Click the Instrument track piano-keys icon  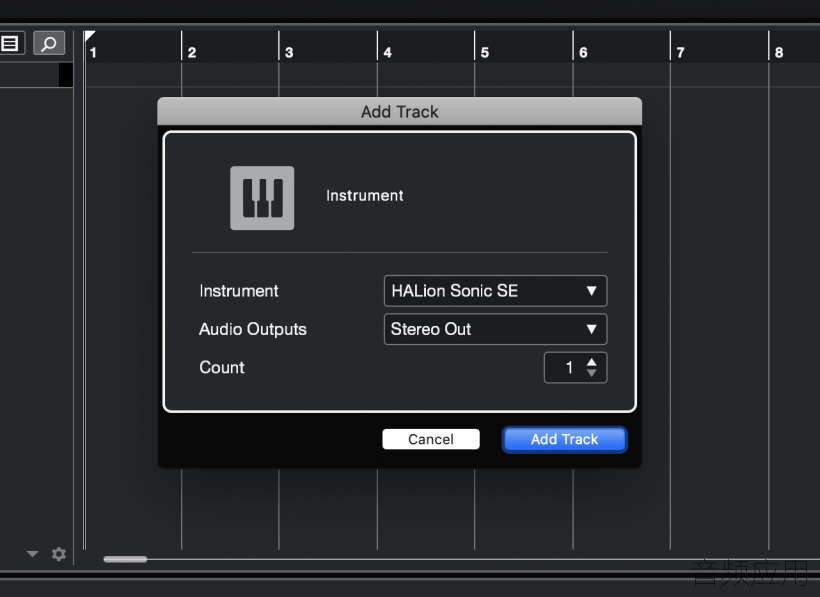tap(262, 198)
